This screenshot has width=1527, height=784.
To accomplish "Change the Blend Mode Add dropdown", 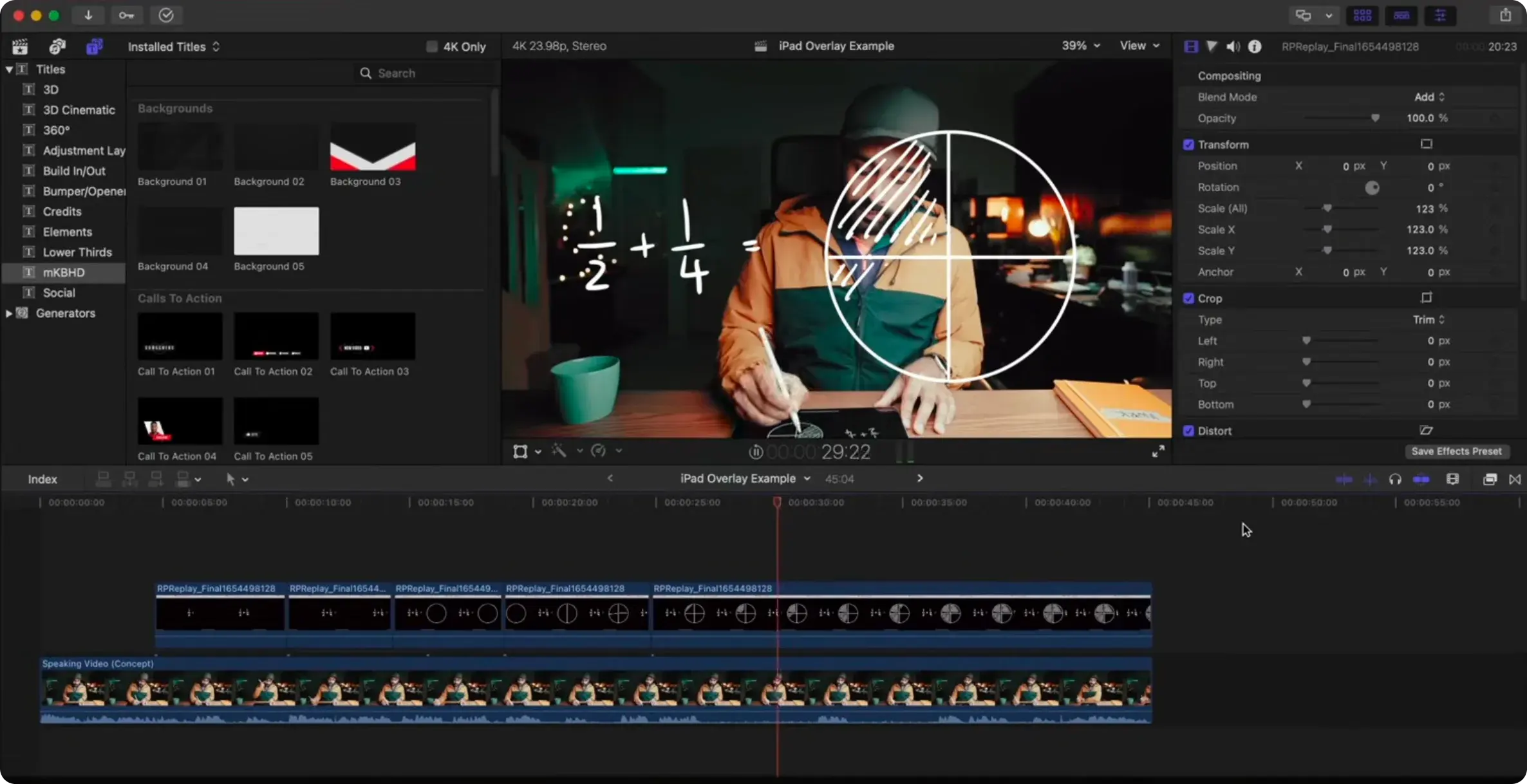I will point(1429,97).
